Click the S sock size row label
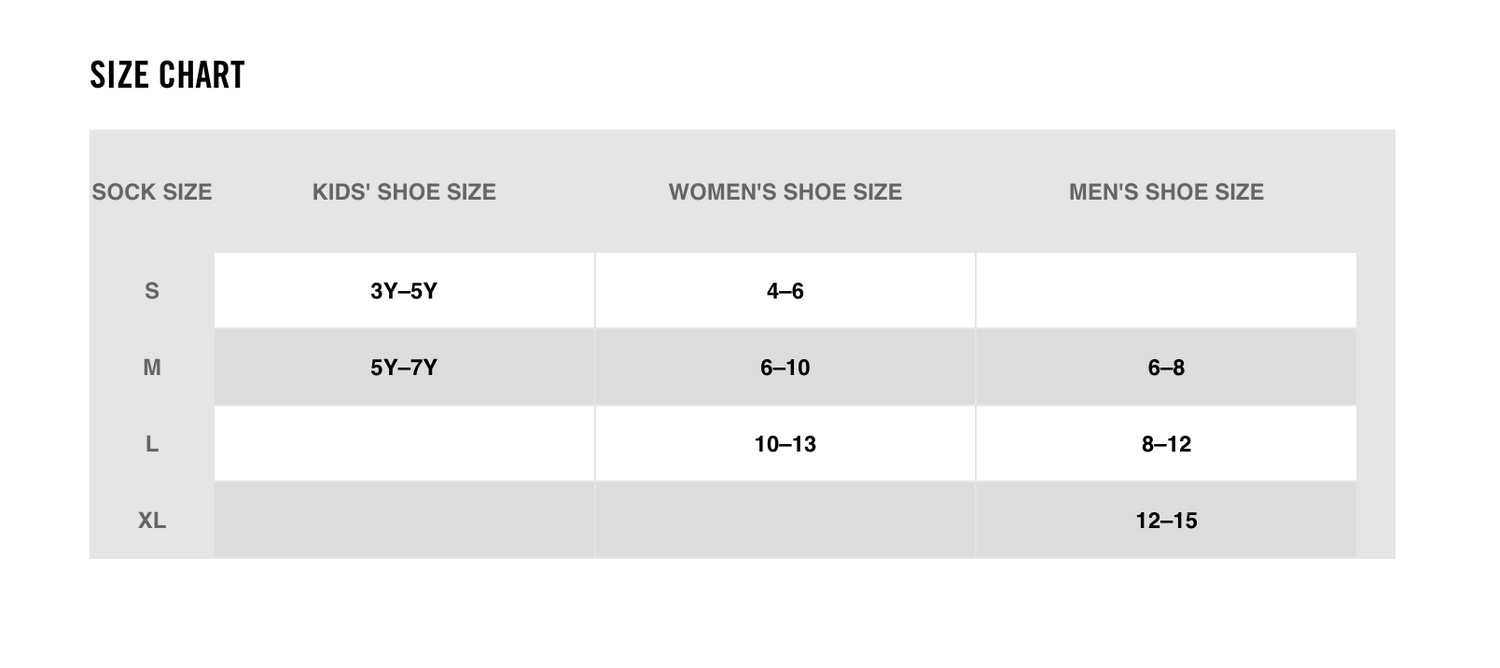Image resolution: width=1500 pixels, height=668 pixels. pos(152,291)
